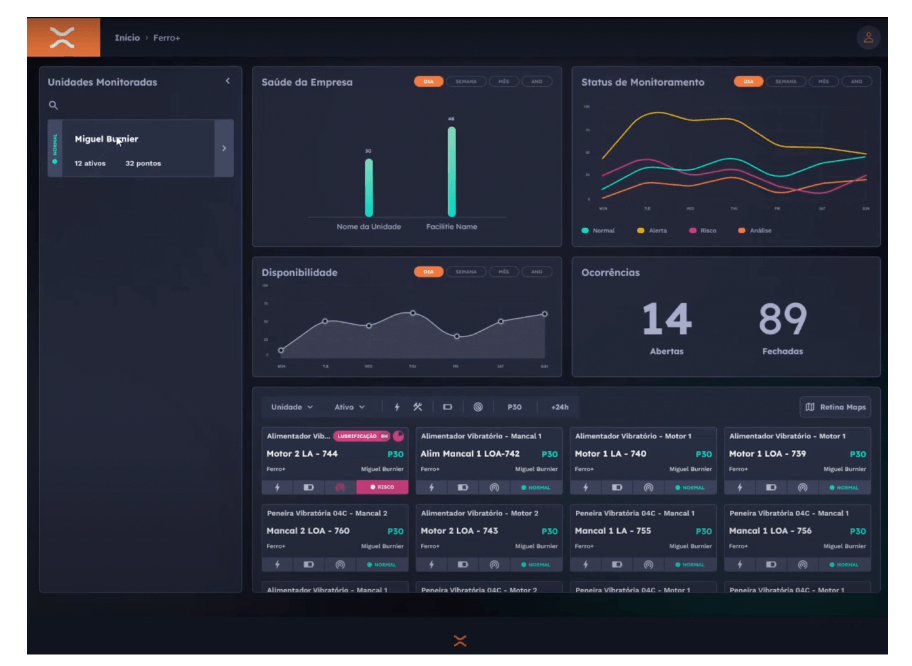Open the user profile icon
The image size is (912, 666).
click(868, 38)
